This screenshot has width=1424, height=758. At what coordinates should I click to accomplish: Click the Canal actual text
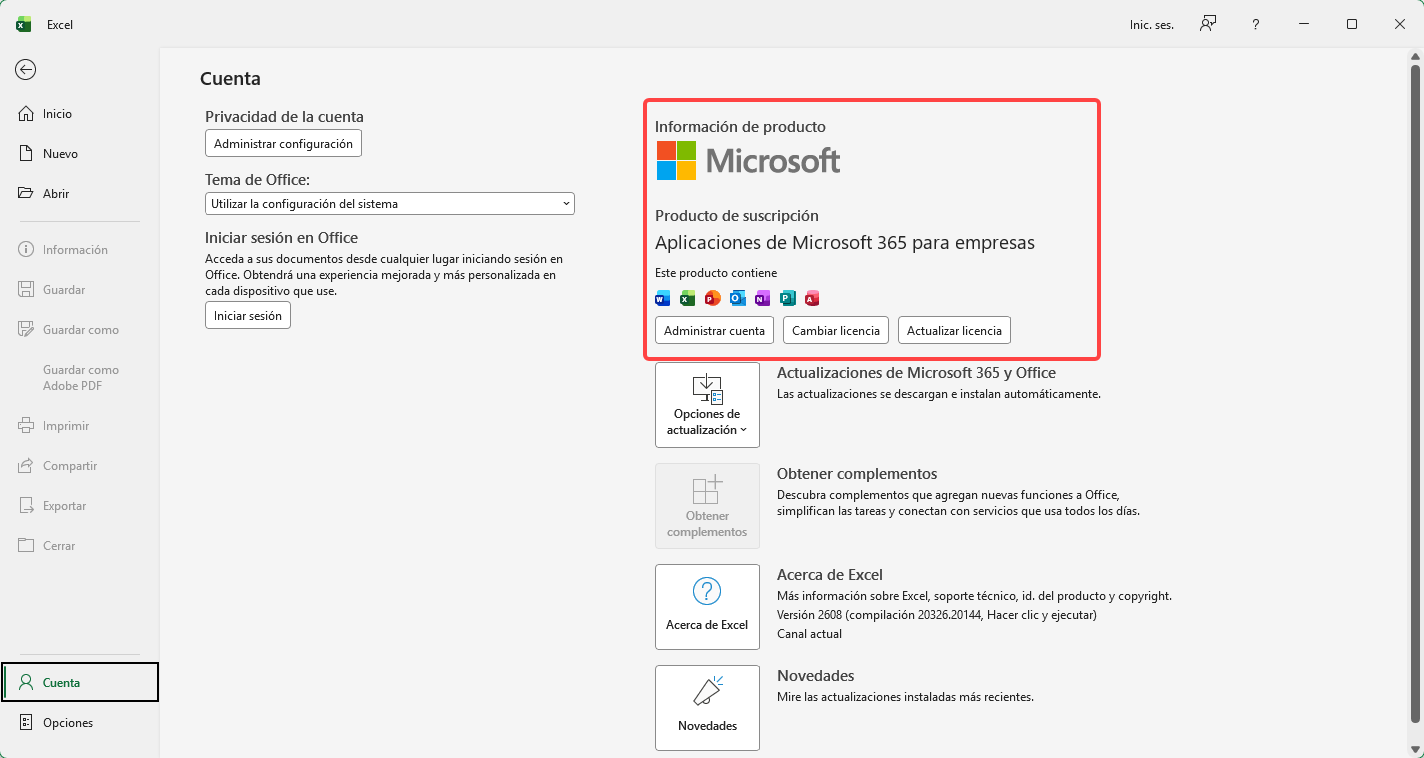[x=809, y=634]
